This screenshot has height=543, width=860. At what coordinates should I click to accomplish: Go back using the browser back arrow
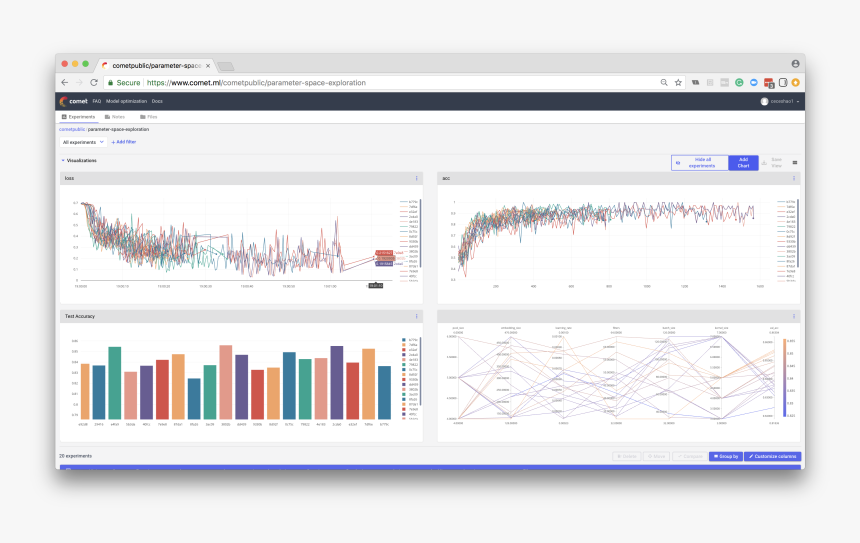65,82
